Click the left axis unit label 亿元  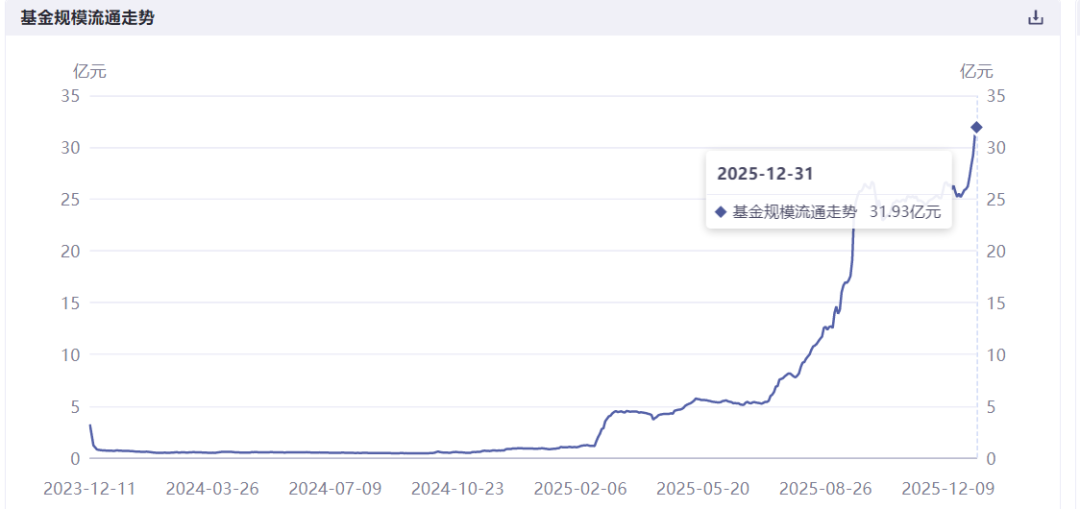tap(90, 70)
